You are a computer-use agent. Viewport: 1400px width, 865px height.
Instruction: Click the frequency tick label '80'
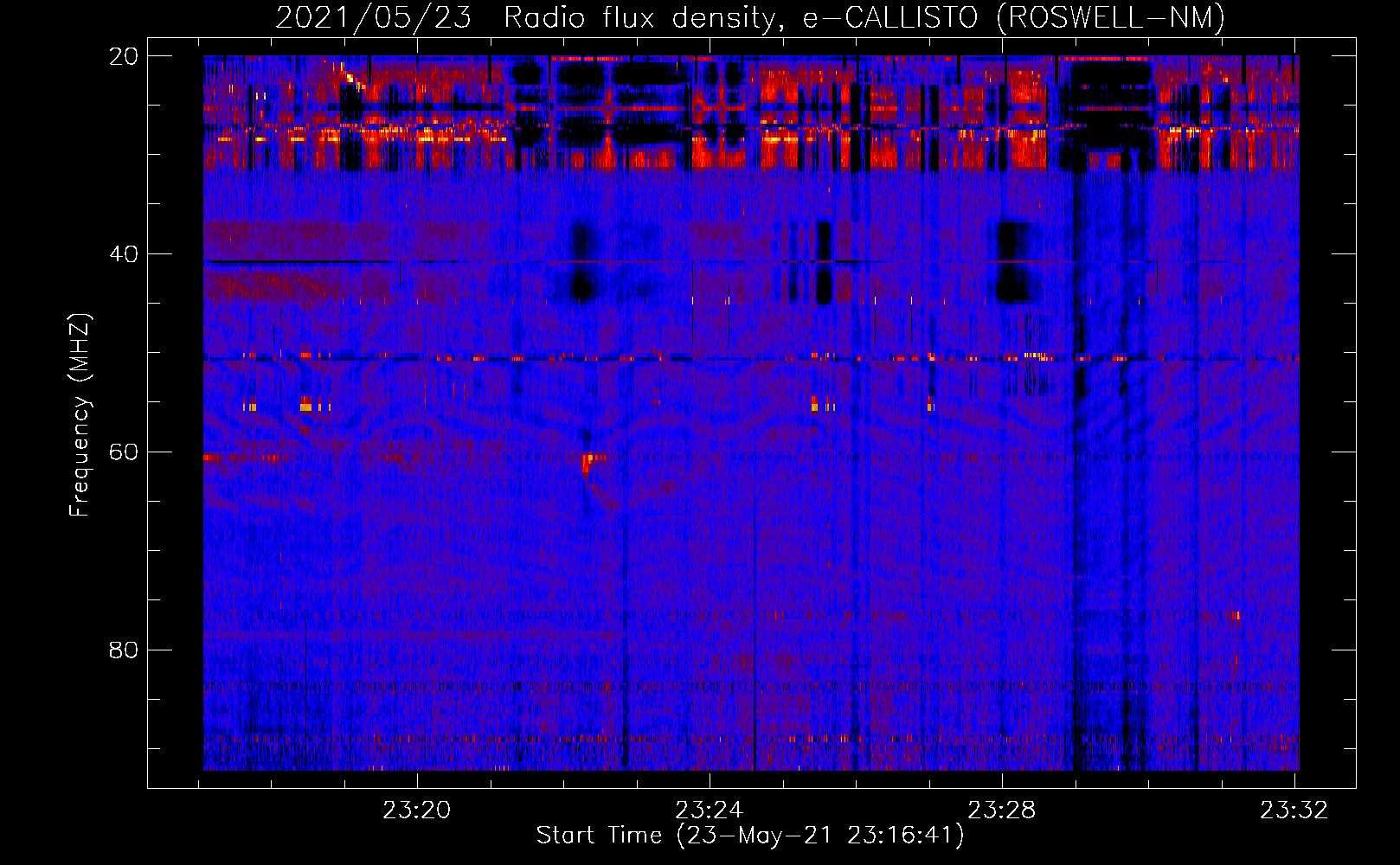click(123, 650)
